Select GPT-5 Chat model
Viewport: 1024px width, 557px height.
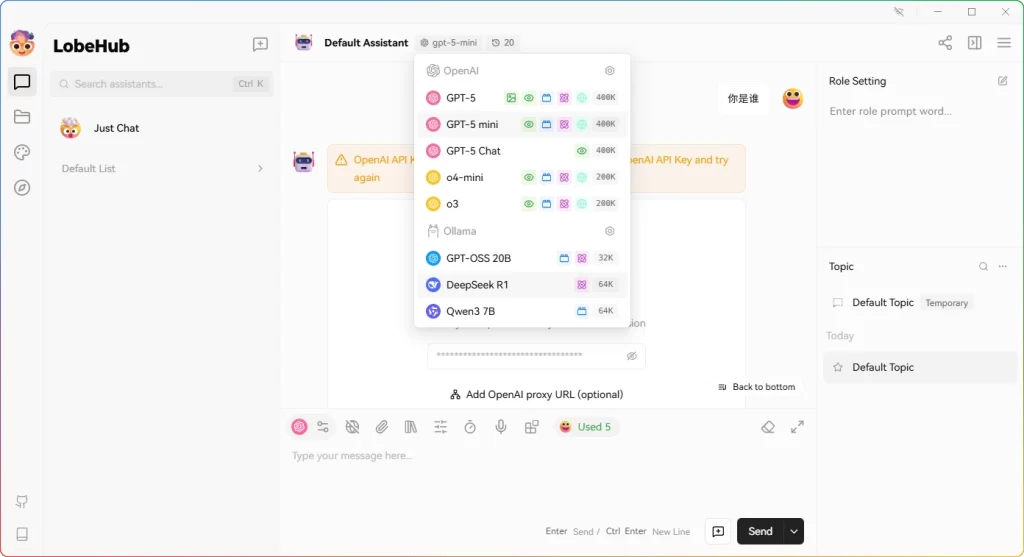coord(522,151)
